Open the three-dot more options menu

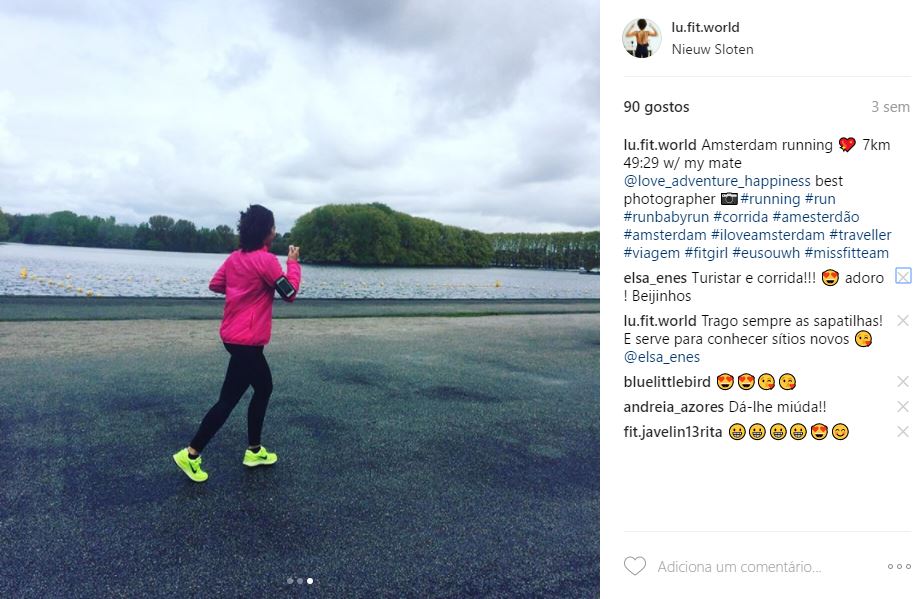[899, 566]
